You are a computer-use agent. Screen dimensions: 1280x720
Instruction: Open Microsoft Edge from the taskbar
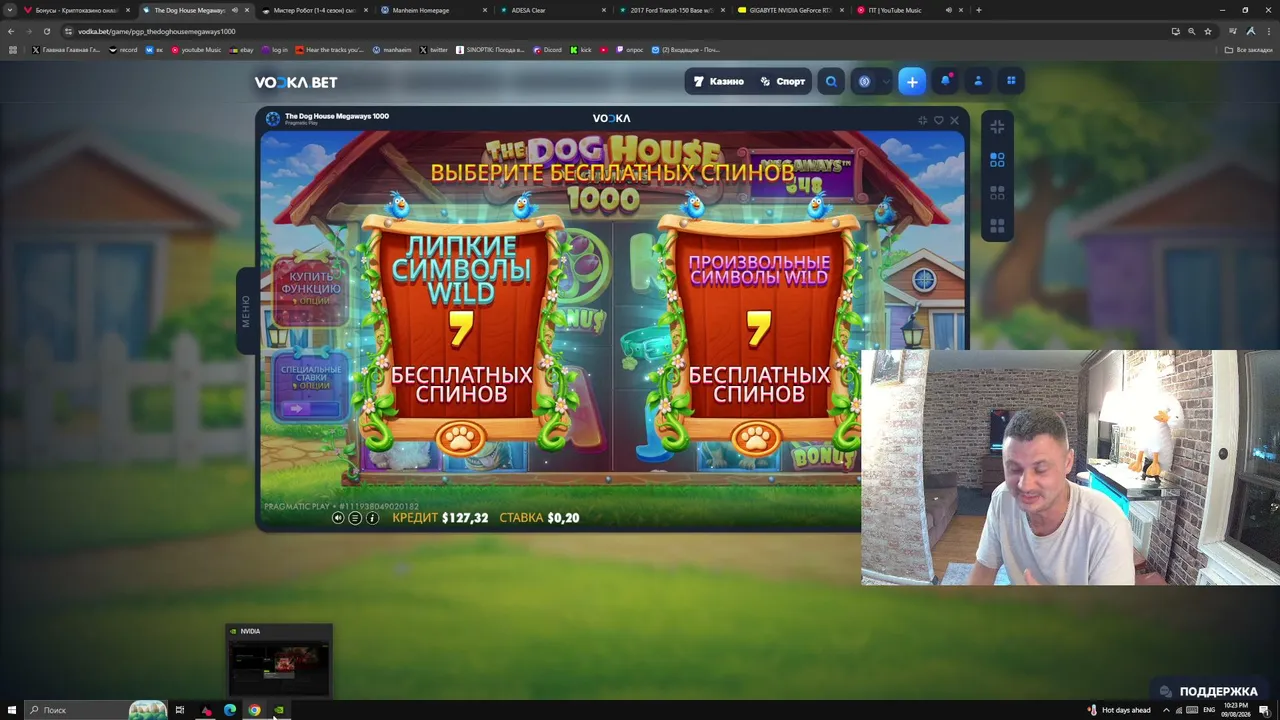click(230, 710)
